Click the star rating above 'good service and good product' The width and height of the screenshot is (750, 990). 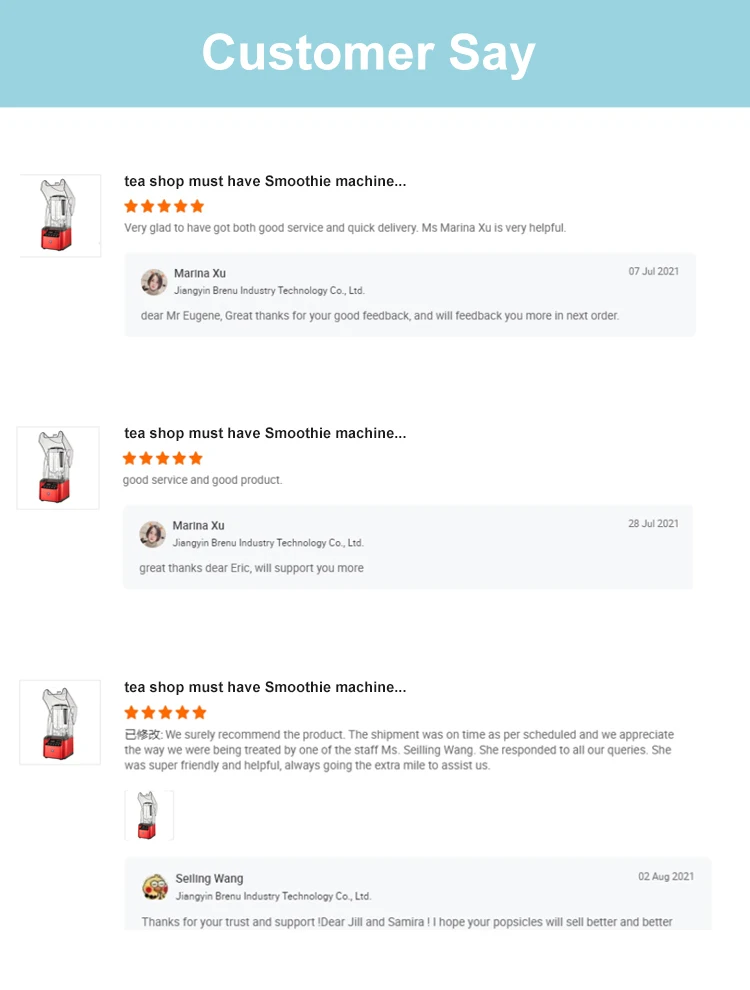(x=162, y=458)
